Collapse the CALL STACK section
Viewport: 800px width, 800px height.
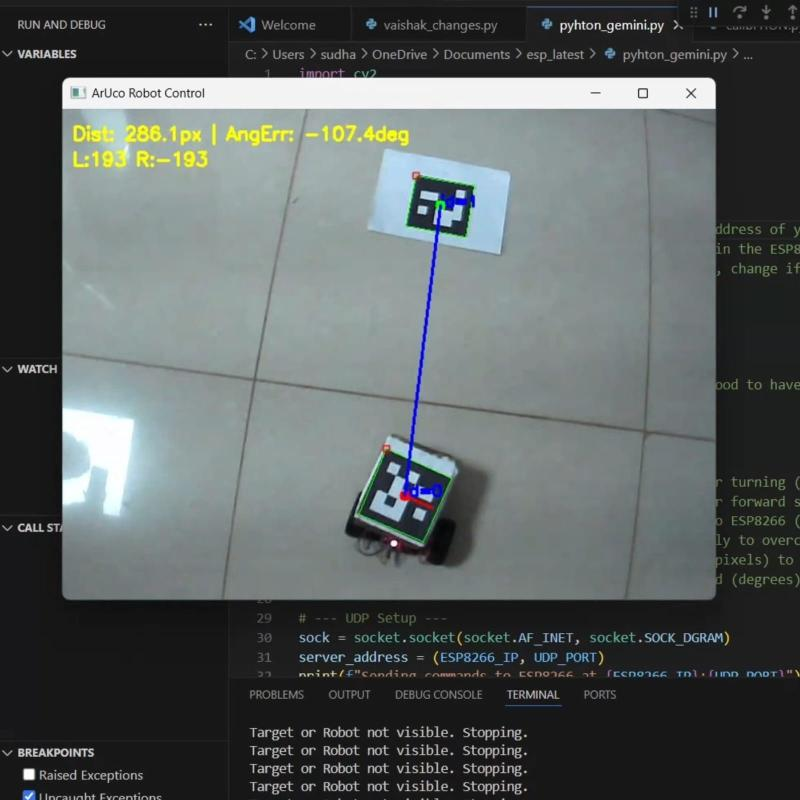(x=7, y=528)
